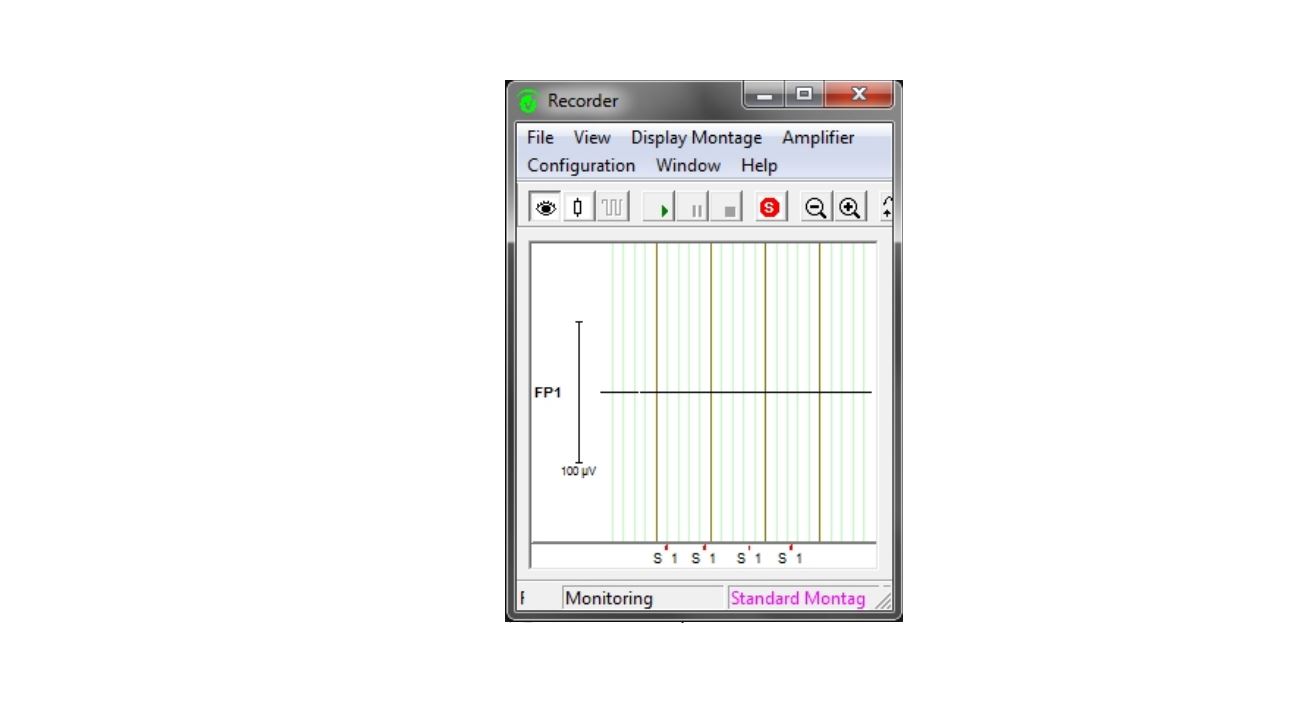Select the impedance check tool

pos(578,208)
